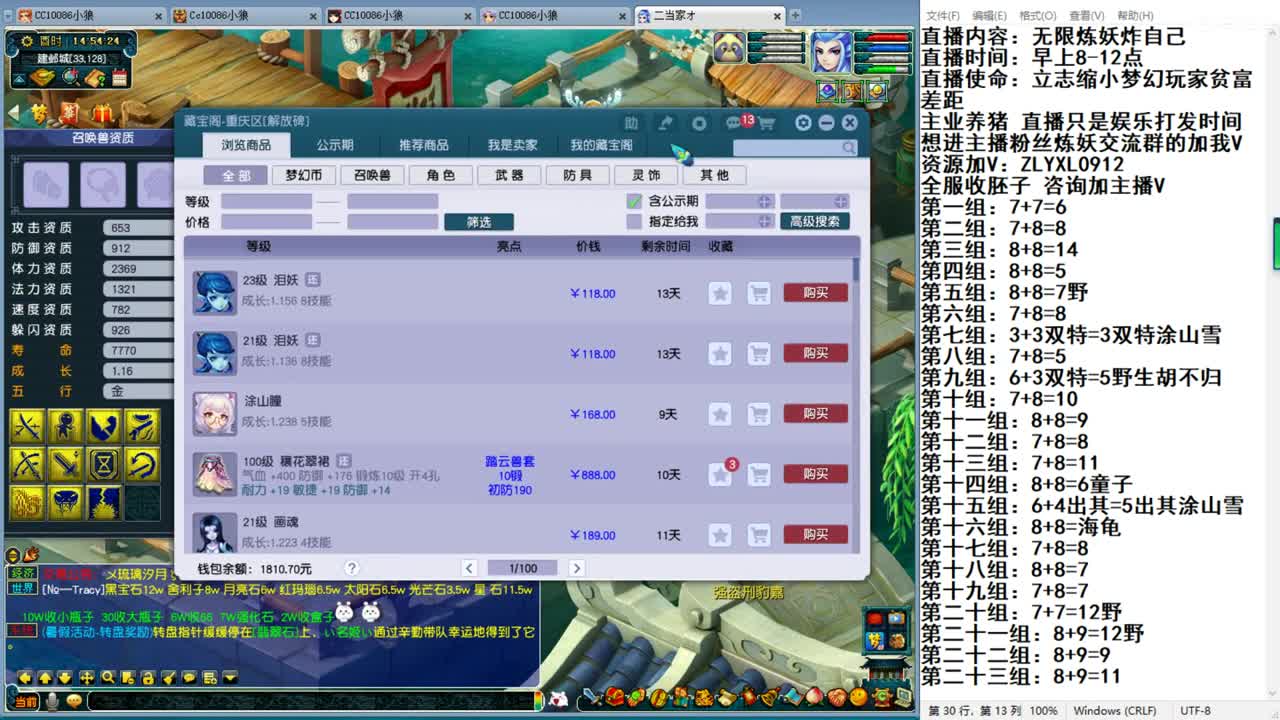The width and height of the screenshot is (1280, 720).
Task: Click the listing scrollbar on right edge
Action: click(856, 270)
